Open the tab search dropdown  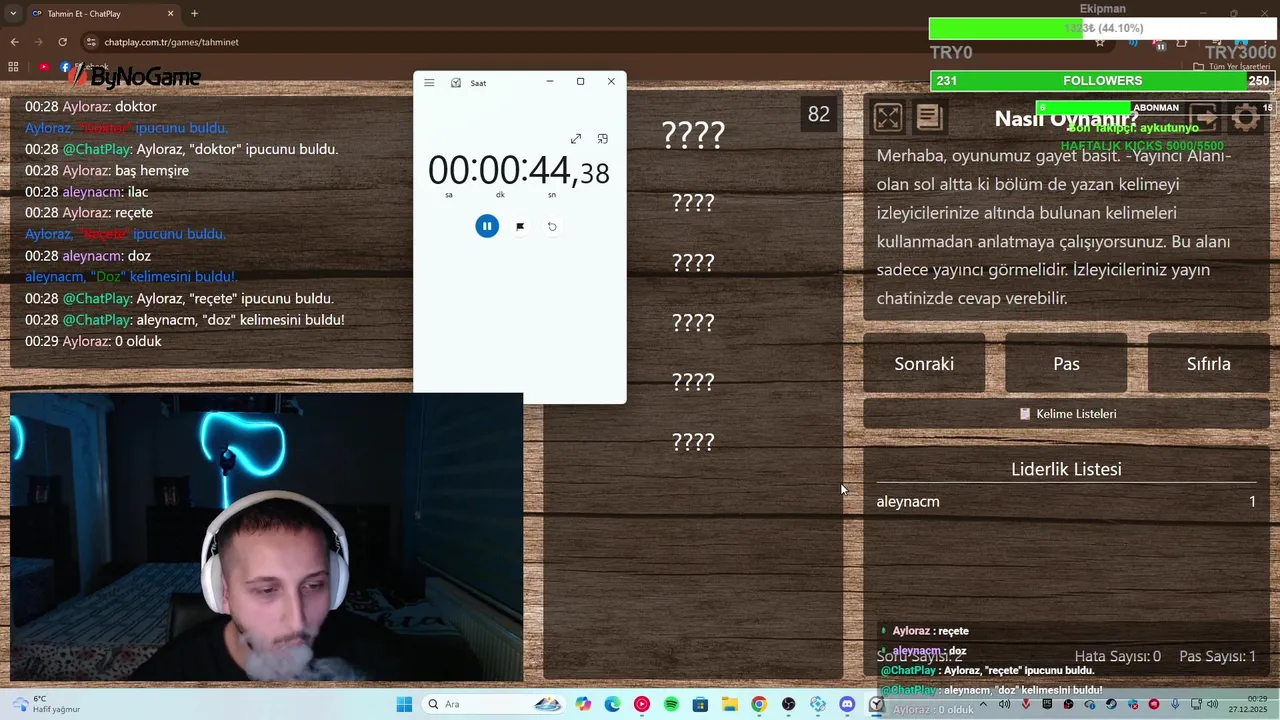click(x=13, y=14)
